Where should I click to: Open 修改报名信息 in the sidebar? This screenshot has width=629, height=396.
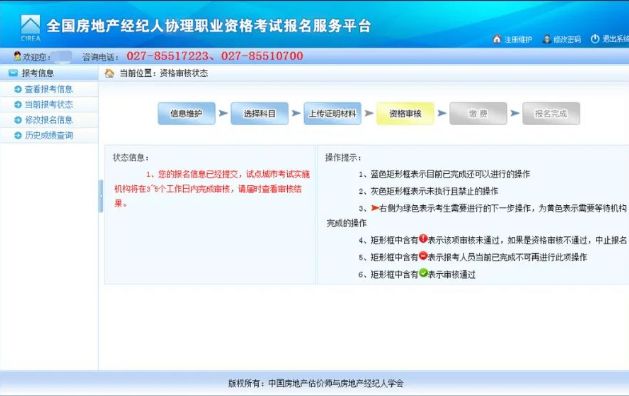[49, 120]
